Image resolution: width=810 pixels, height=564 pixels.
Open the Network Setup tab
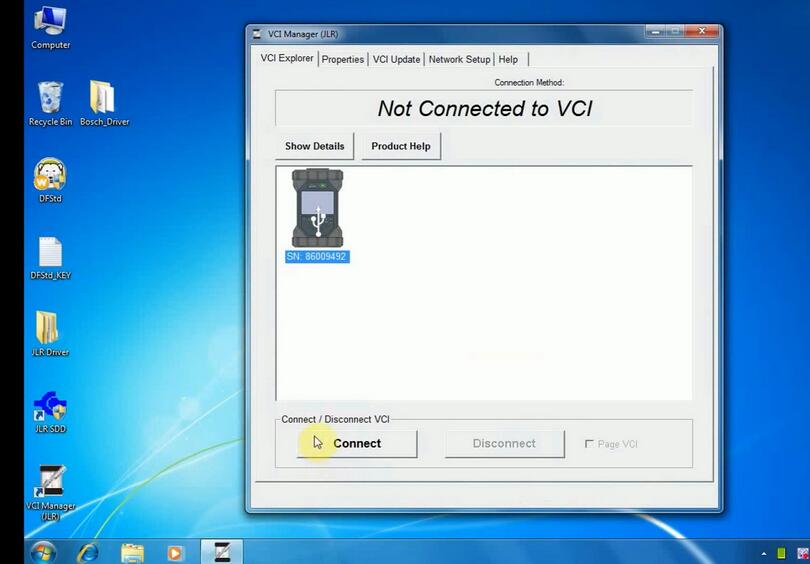pos(459,59)
